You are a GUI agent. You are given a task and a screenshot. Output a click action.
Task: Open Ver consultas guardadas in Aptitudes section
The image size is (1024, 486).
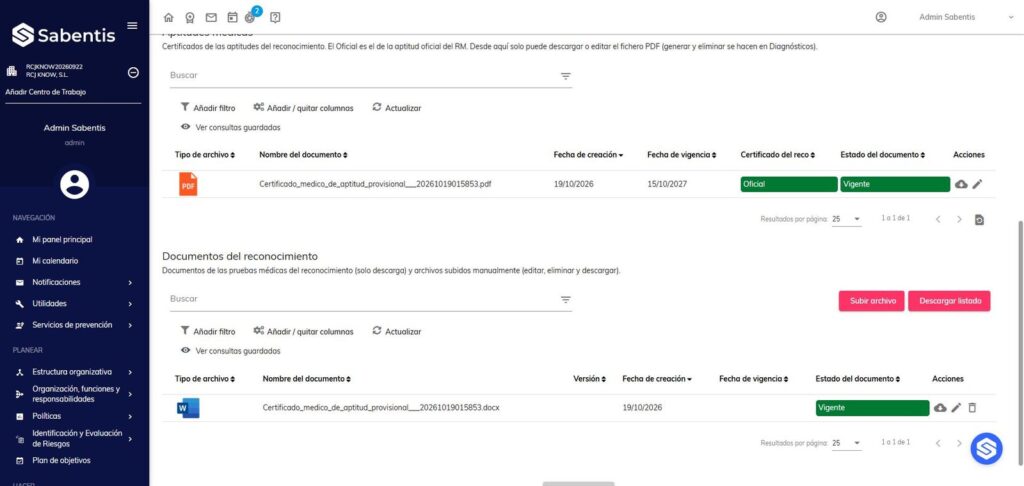pyautogui.click(x=231, y=128)
